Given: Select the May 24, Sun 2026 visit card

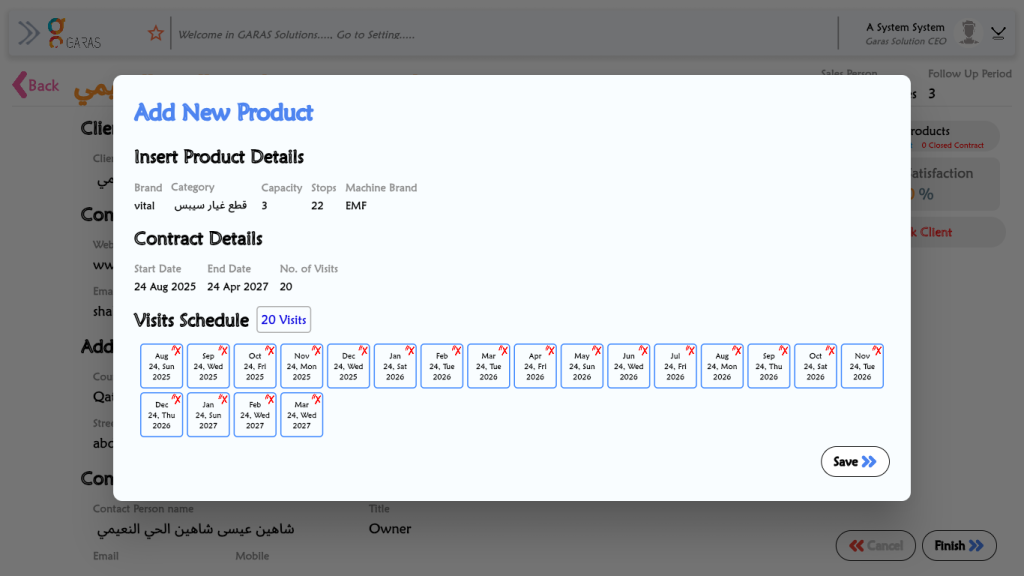Looking at the screenshot, I should pos(581,368).
